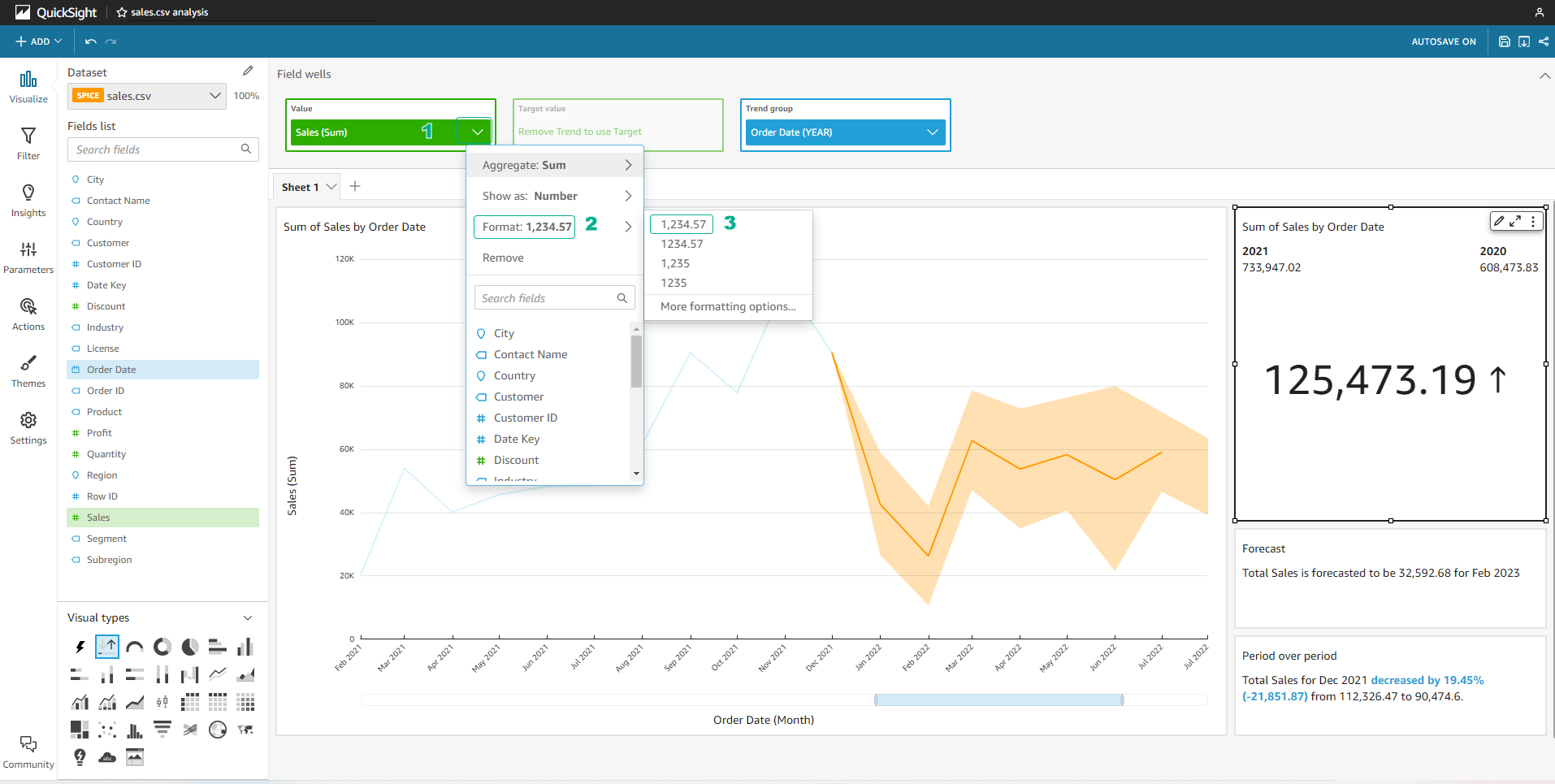
Task: Open the Insights panel
Action: point(28,201)
